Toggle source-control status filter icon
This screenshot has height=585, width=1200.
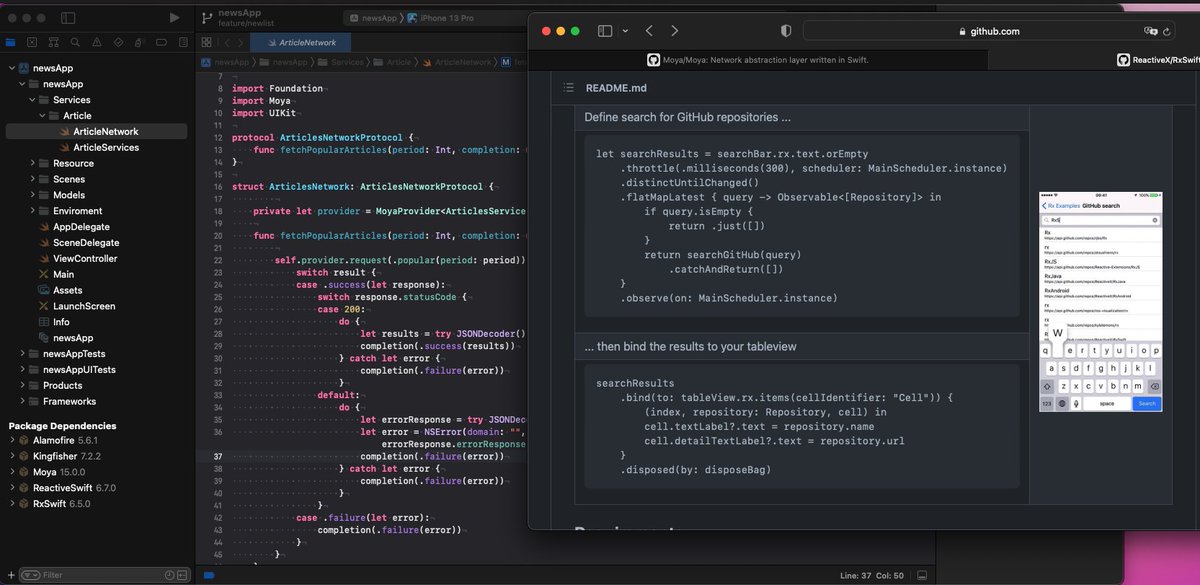[x=182, y=575]
